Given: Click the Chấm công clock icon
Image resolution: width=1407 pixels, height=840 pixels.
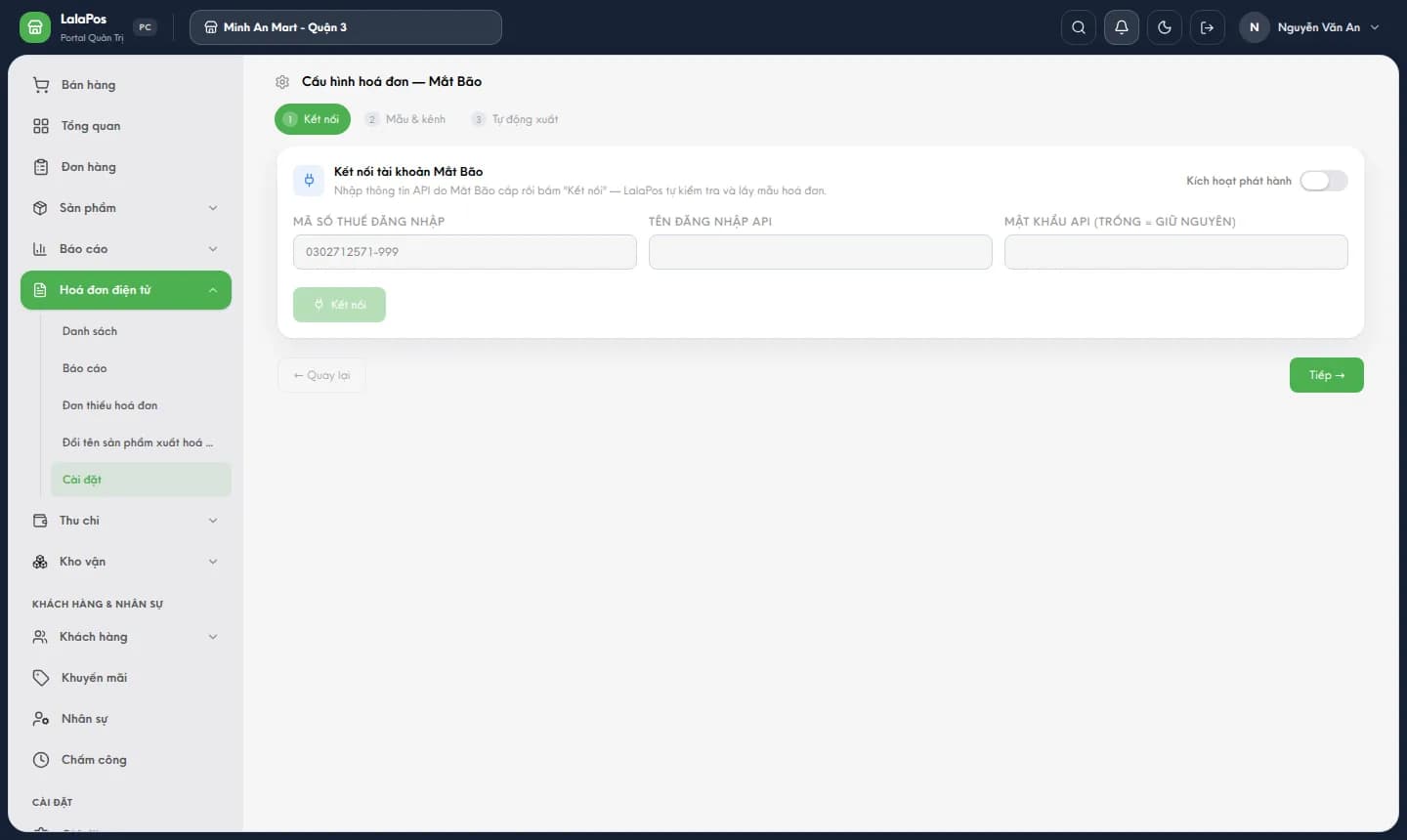Looking at the screenshot, I should click(x=41, y=760).
